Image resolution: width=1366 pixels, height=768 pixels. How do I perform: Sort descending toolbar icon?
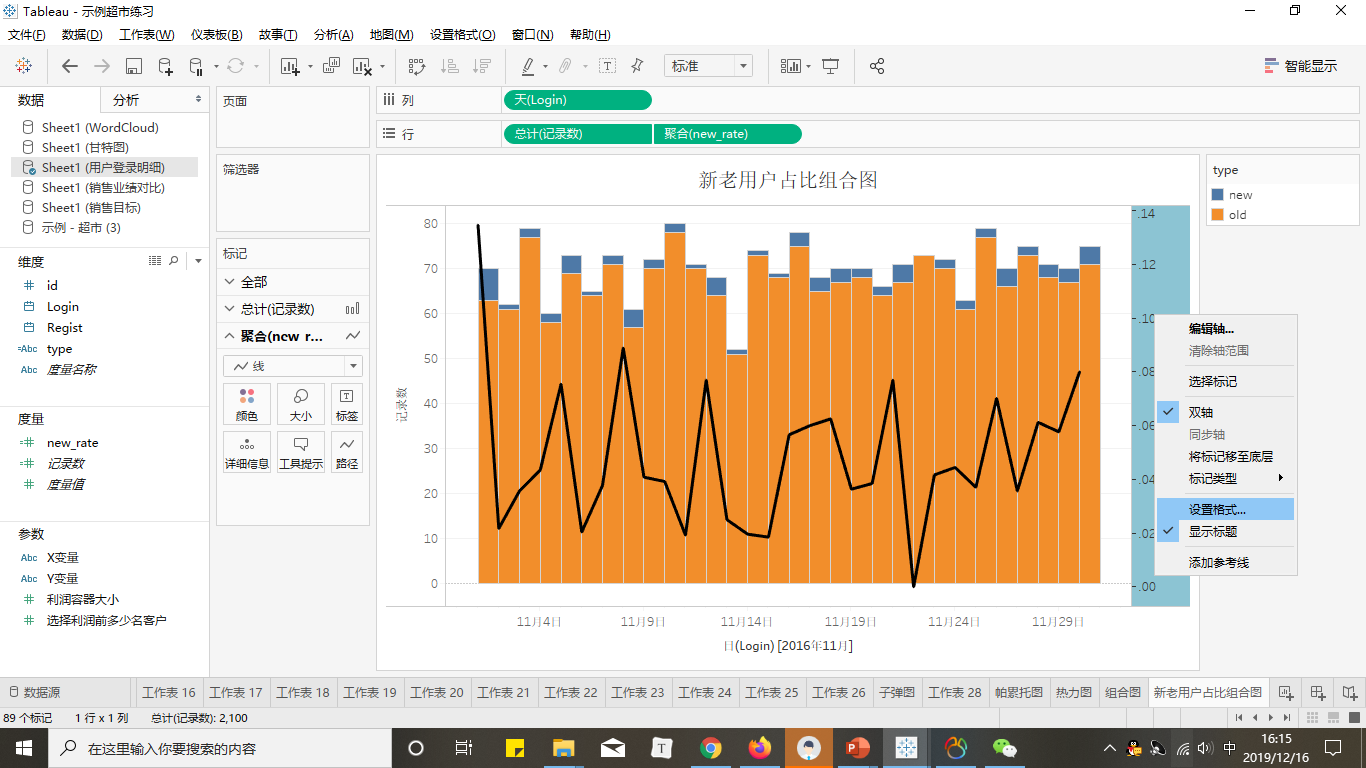coord(482,66)
